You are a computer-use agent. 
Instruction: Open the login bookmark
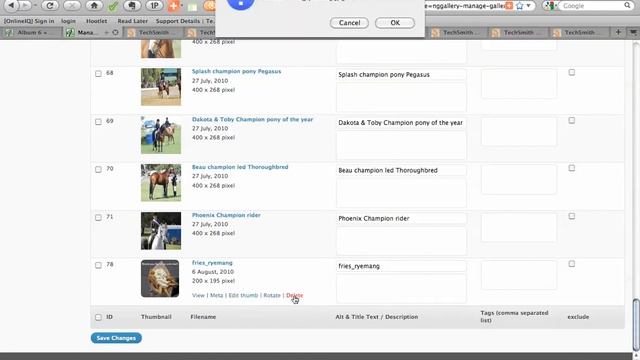click(69, 21)
